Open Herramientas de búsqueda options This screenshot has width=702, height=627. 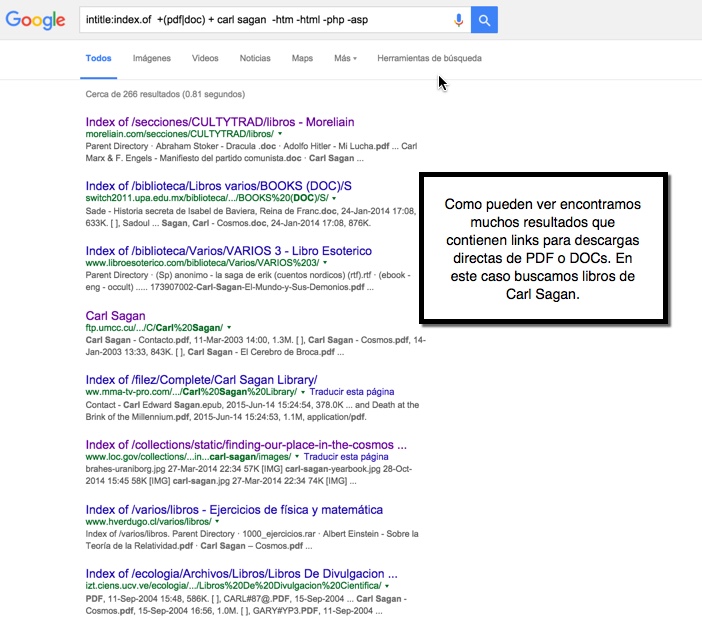coord(429,59)
